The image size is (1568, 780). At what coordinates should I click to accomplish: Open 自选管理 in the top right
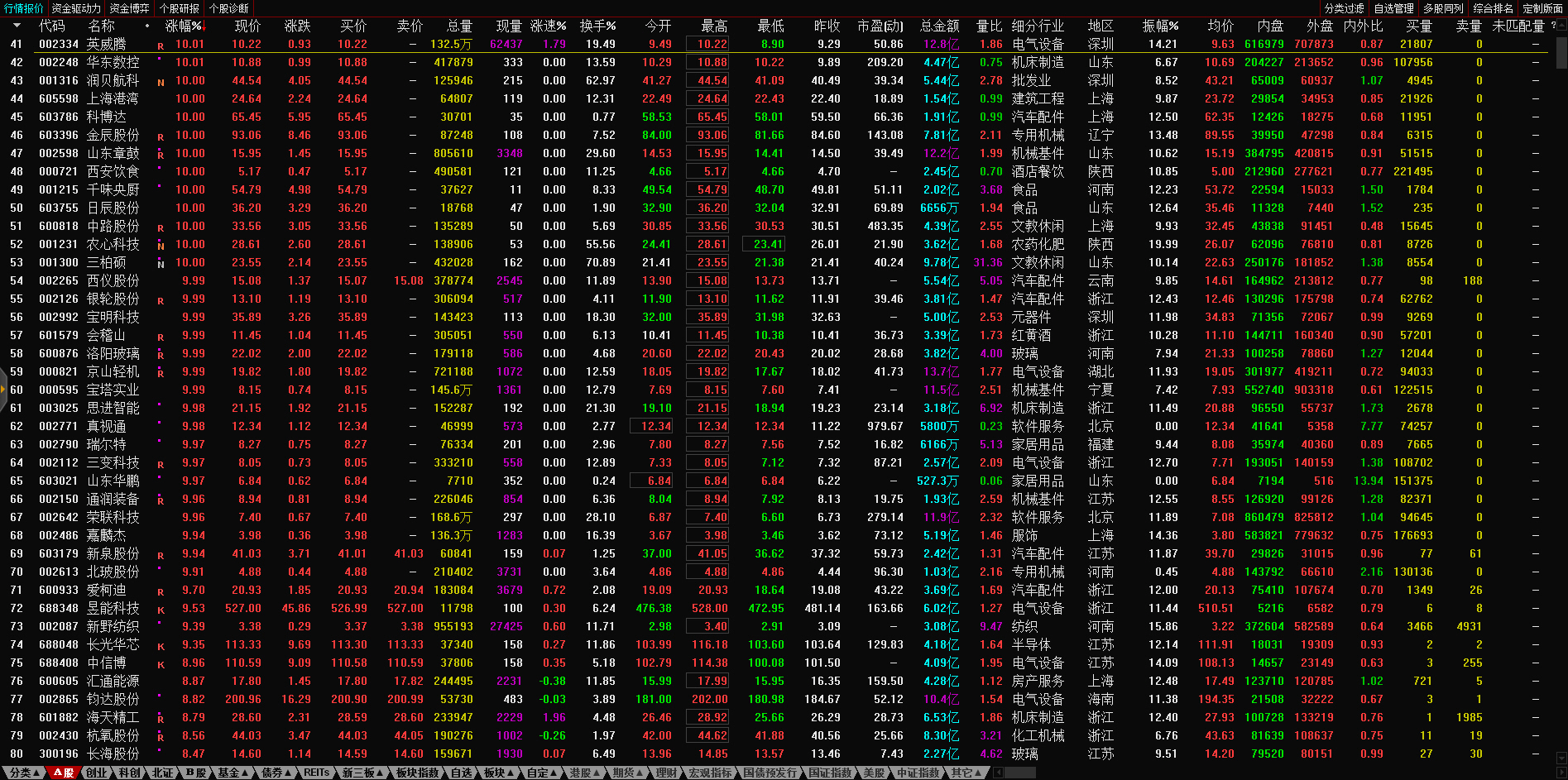(1393, 8)
